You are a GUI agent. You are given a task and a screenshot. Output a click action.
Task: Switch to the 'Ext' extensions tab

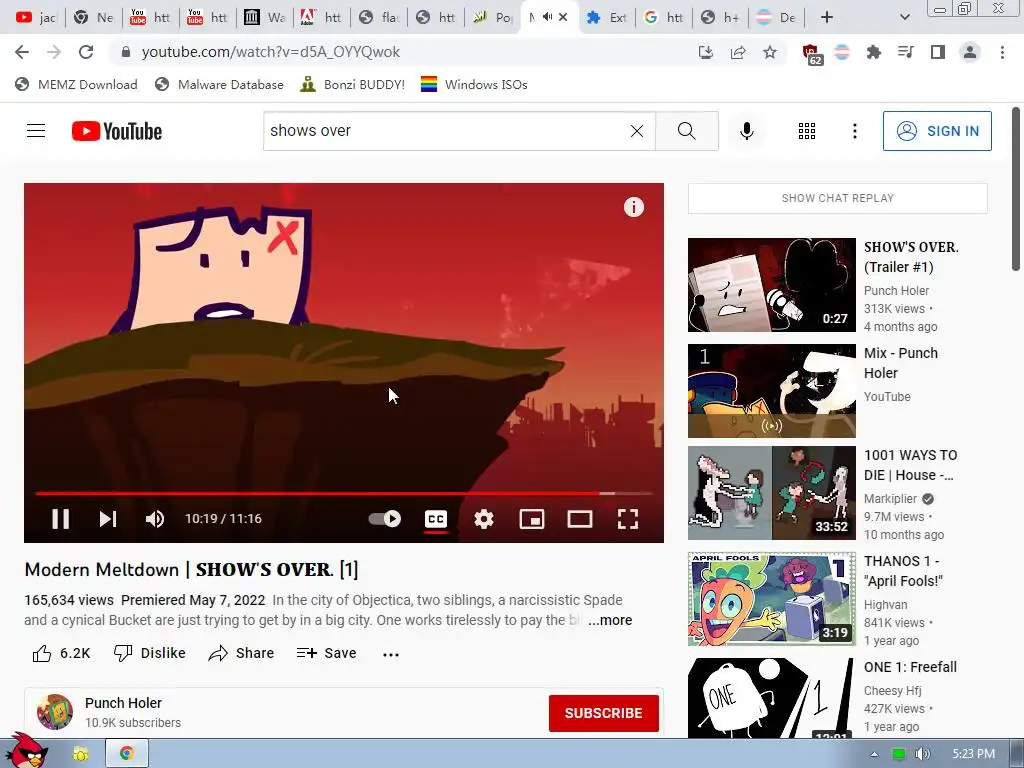(x=606, y=18)
